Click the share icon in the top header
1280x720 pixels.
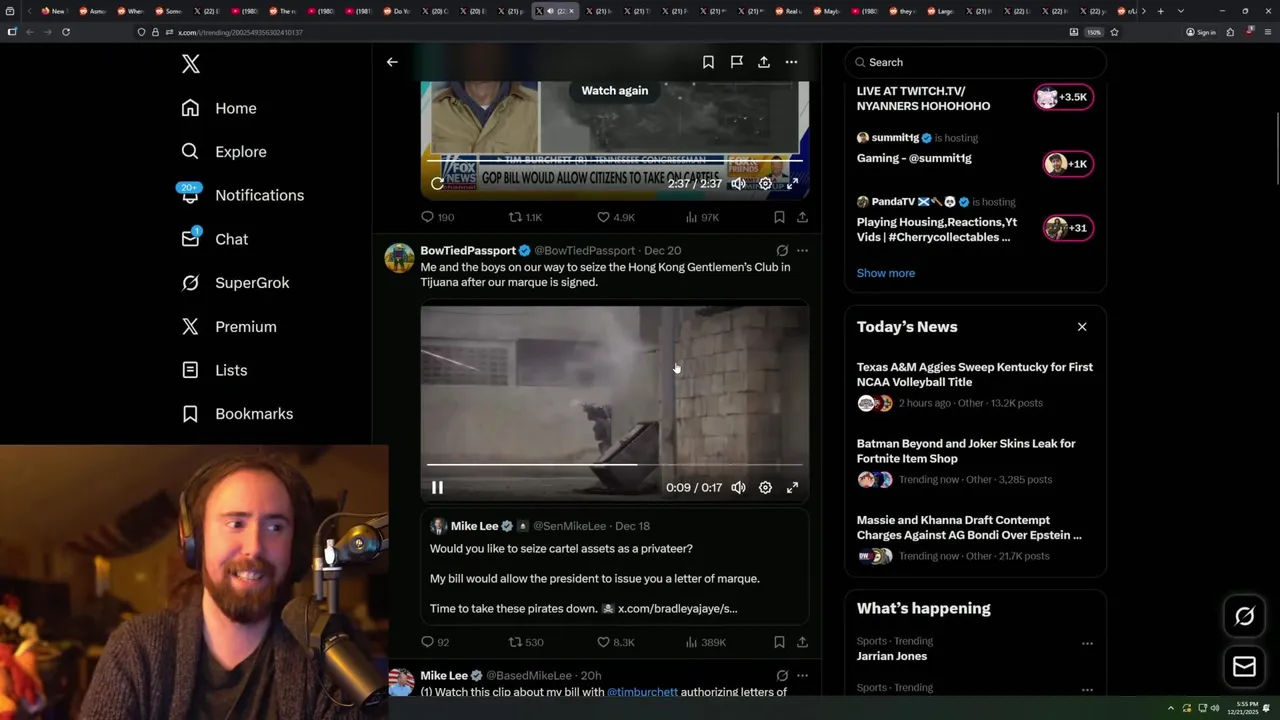coord(764,62)
